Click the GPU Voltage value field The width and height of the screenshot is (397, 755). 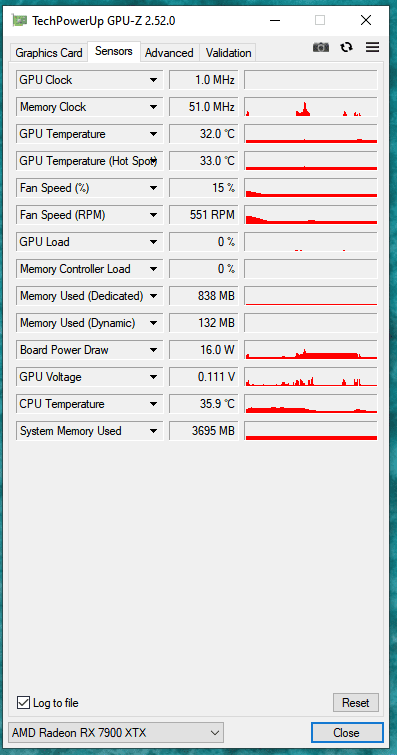[x=204, y=377]
